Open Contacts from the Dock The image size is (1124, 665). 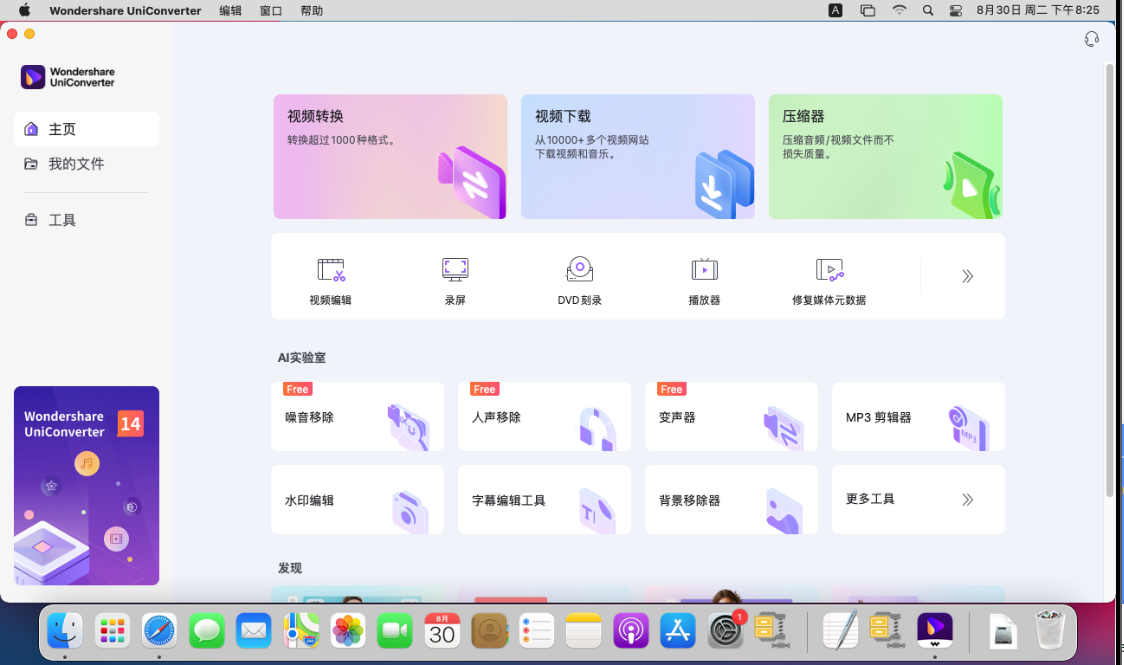[489, 631]
